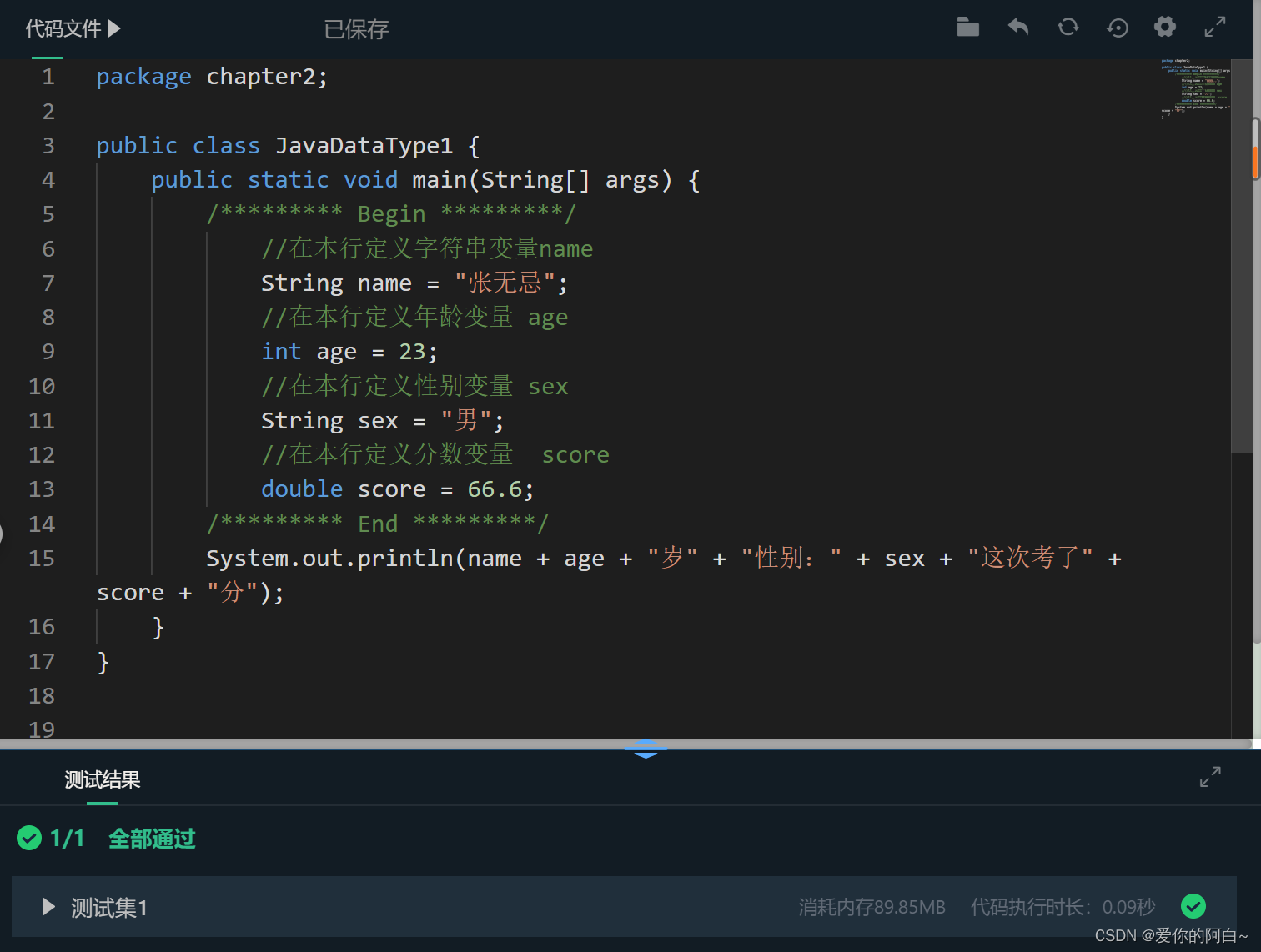
Task: Click the code minimap thumbnail
Action: [1194, 90]
